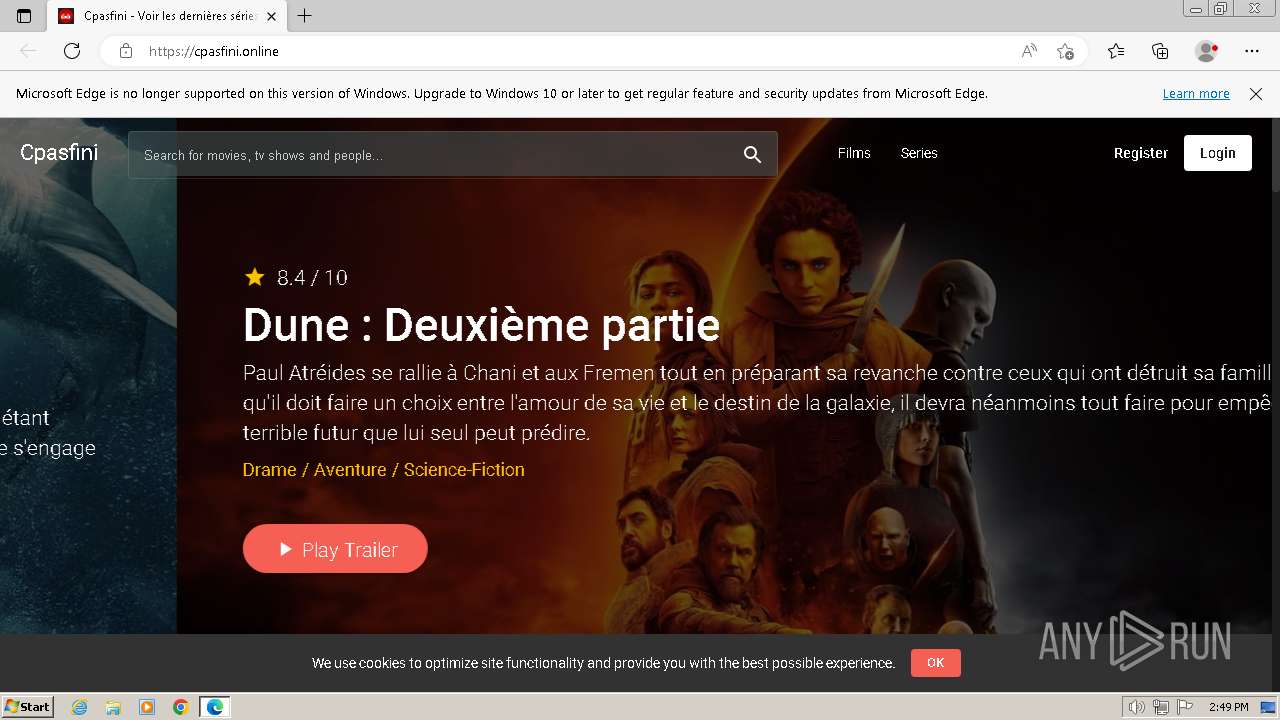
Task: Open Dune : Deuxième partie title
Action: click(481, 325)
